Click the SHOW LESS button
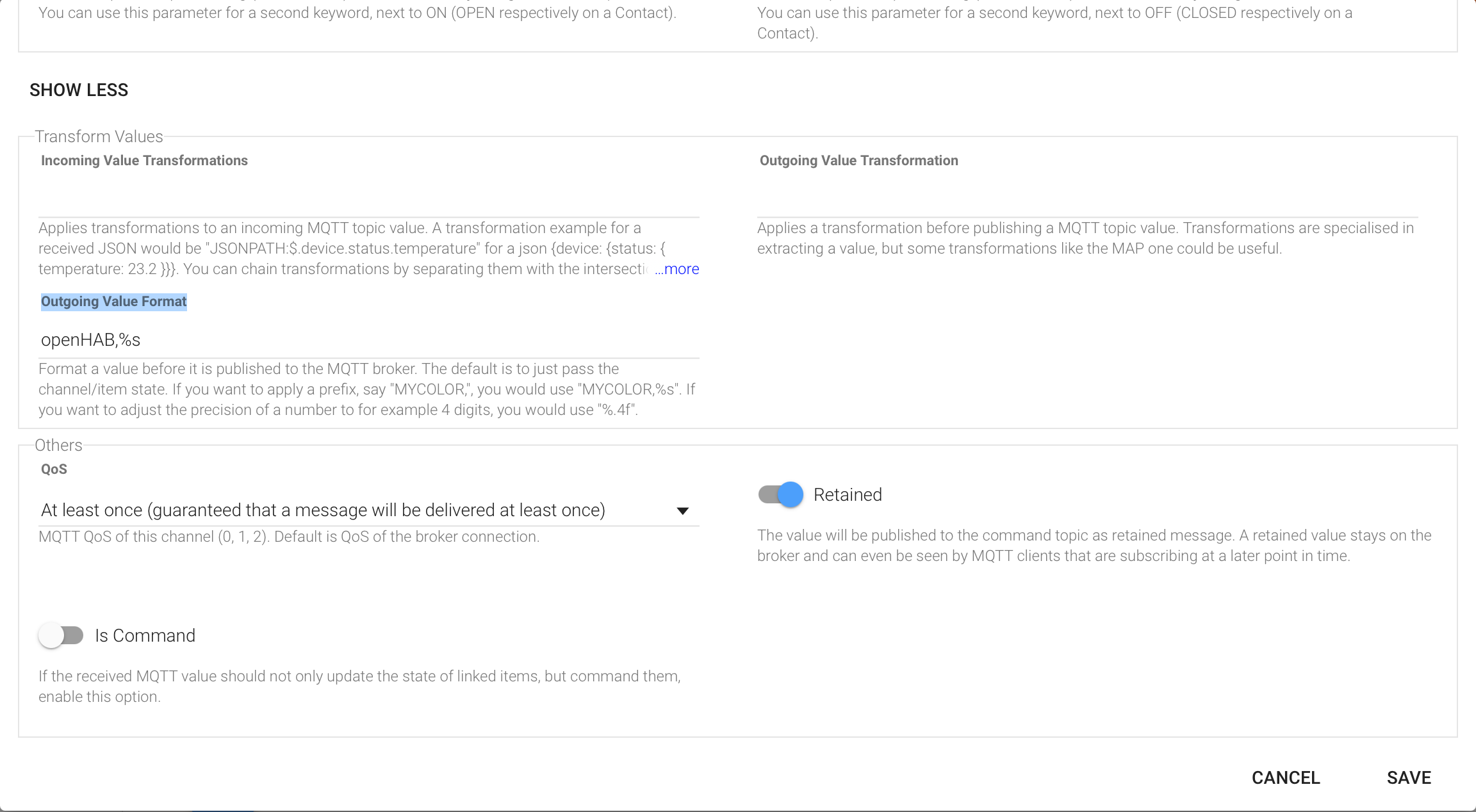This screenshot has height=812, width=1476. coord(79,90)
